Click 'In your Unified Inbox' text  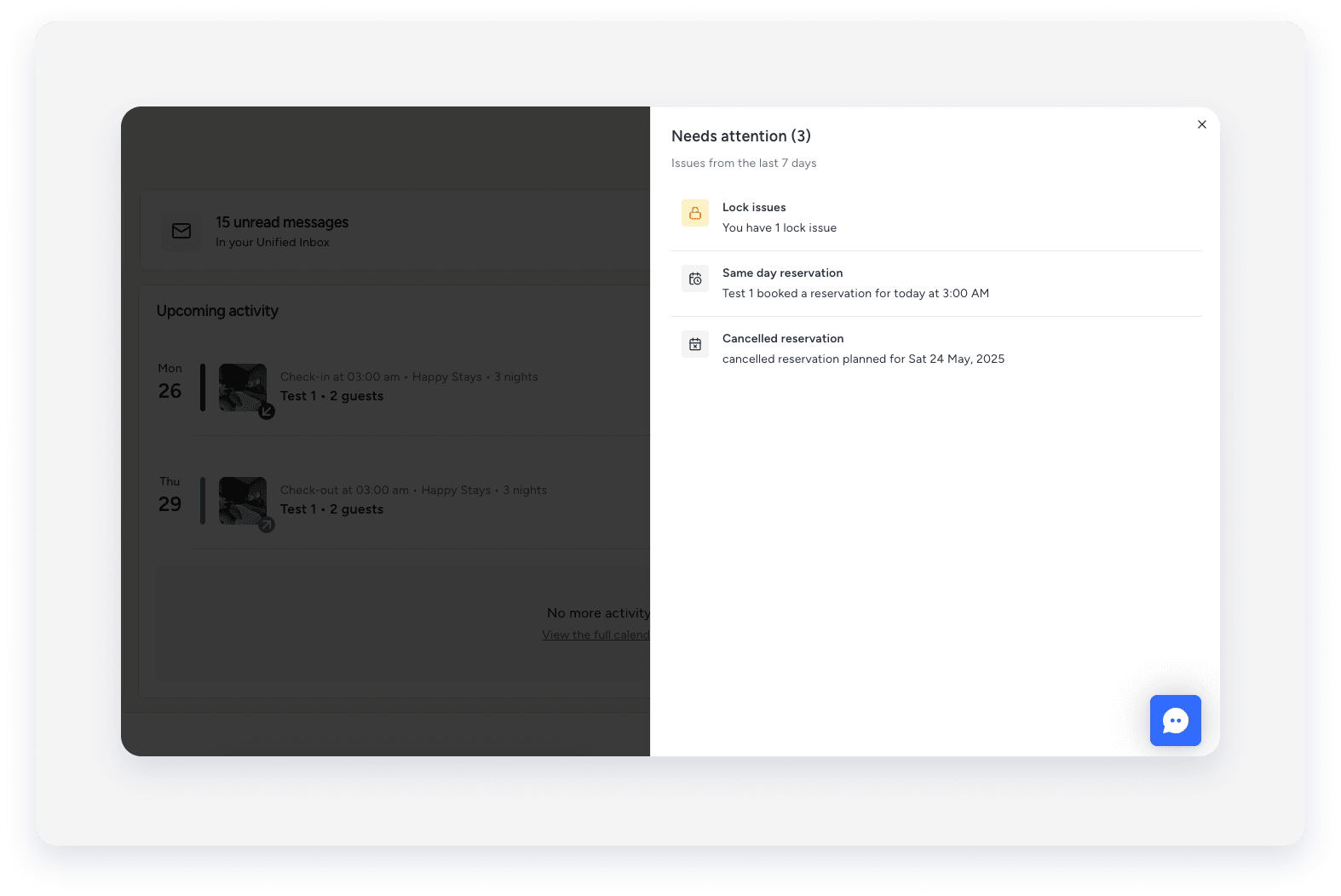pyautogui.click(x=273, y=242)
